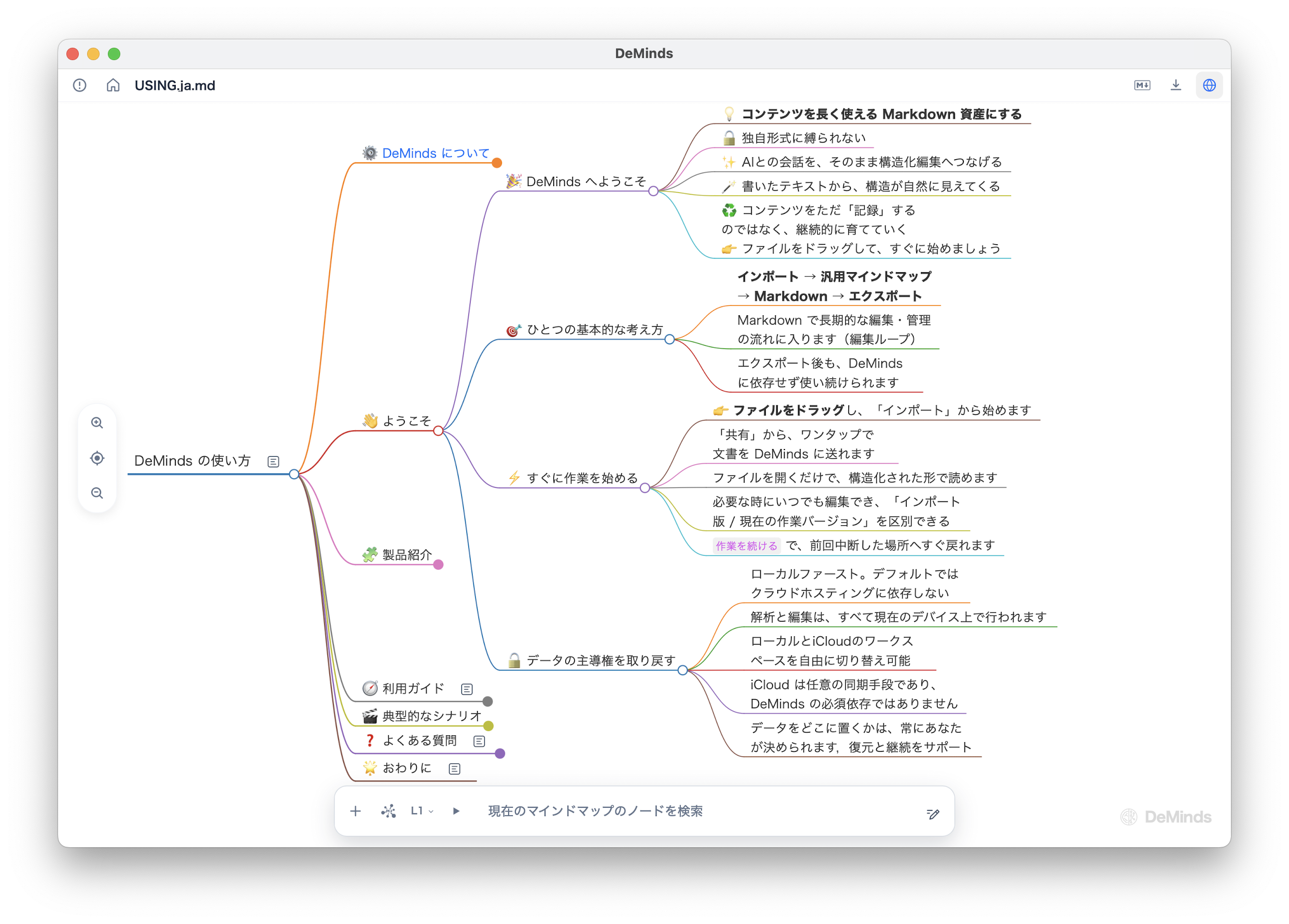Open the DeMinds について link
The width and height of the screenshot is (1289, 924).
click(x=436, y=153)
